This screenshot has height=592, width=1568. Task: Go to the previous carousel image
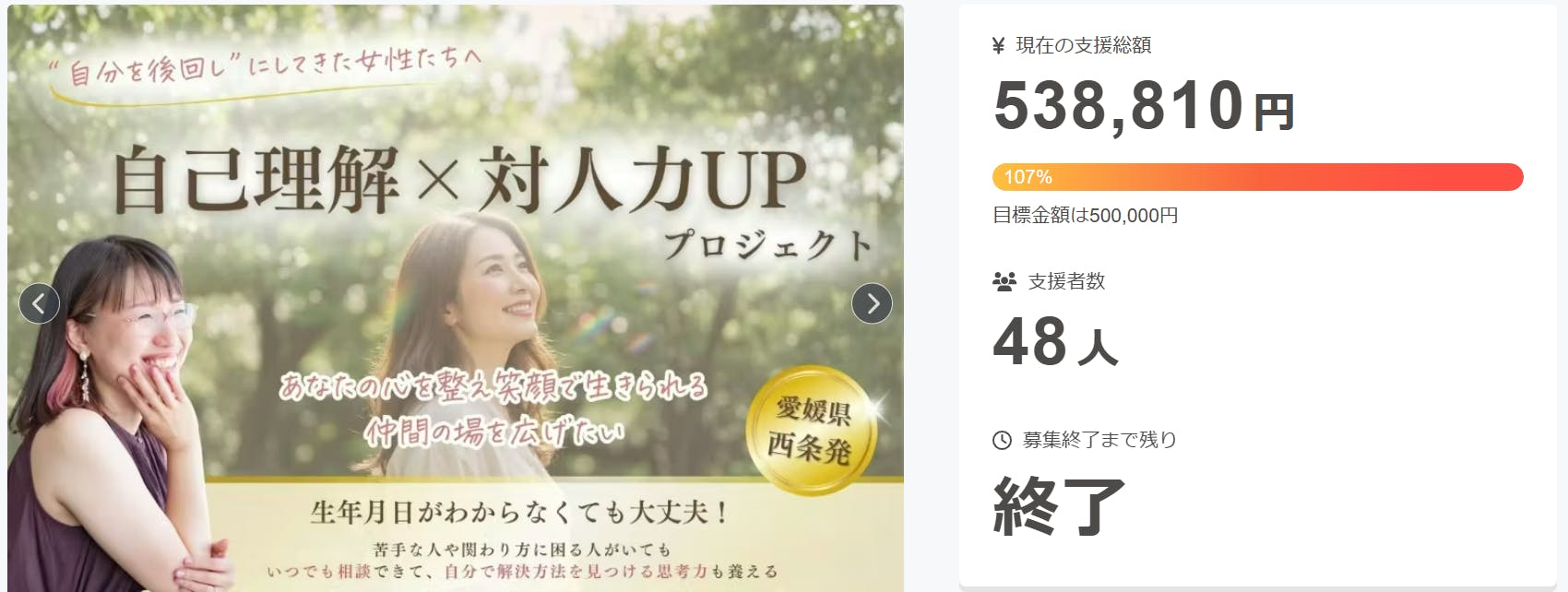pyautogui.click(x=39, y=302)
